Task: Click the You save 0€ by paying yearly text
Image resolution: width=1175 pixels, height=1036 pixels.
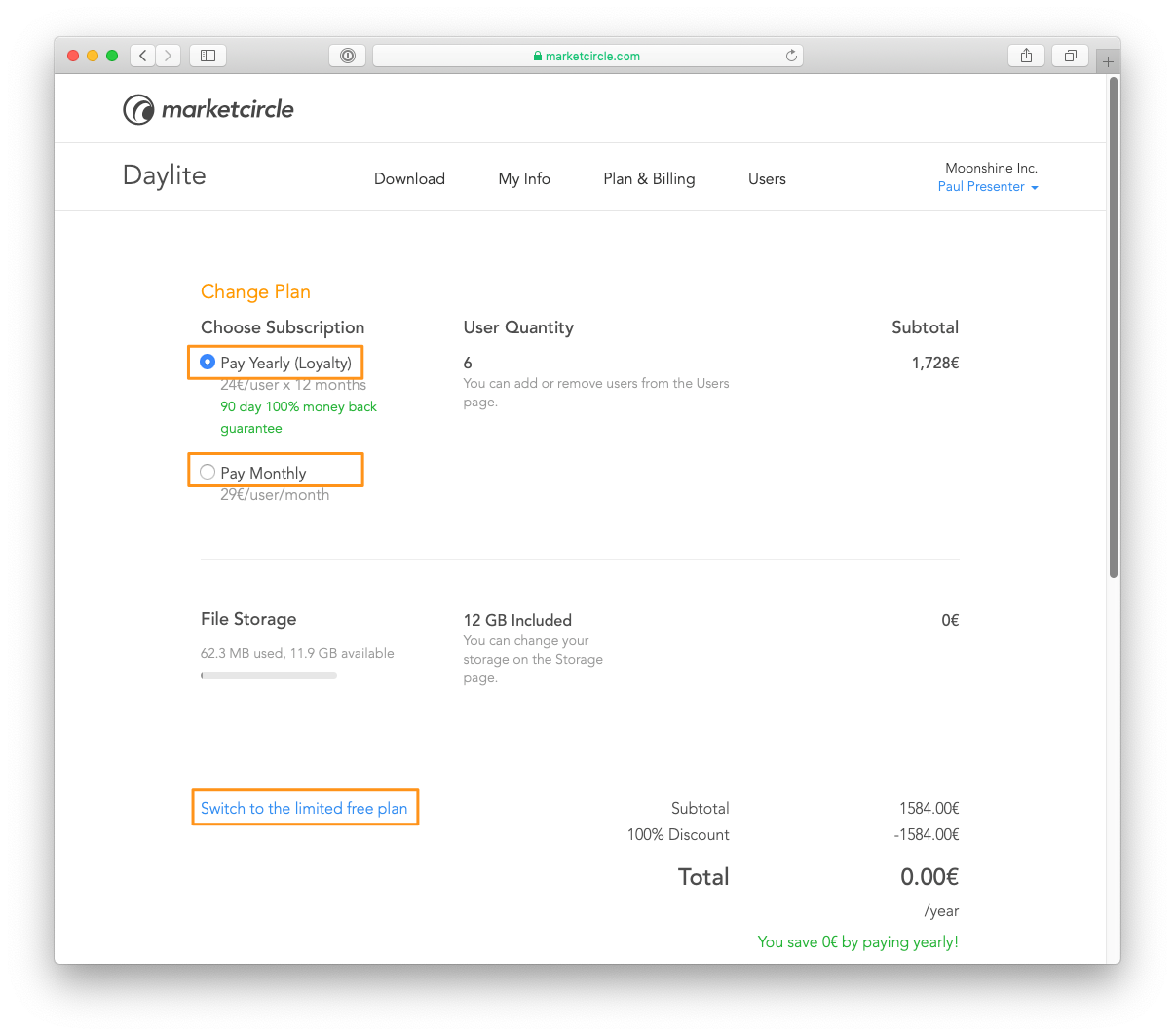Action: point(858,941)
